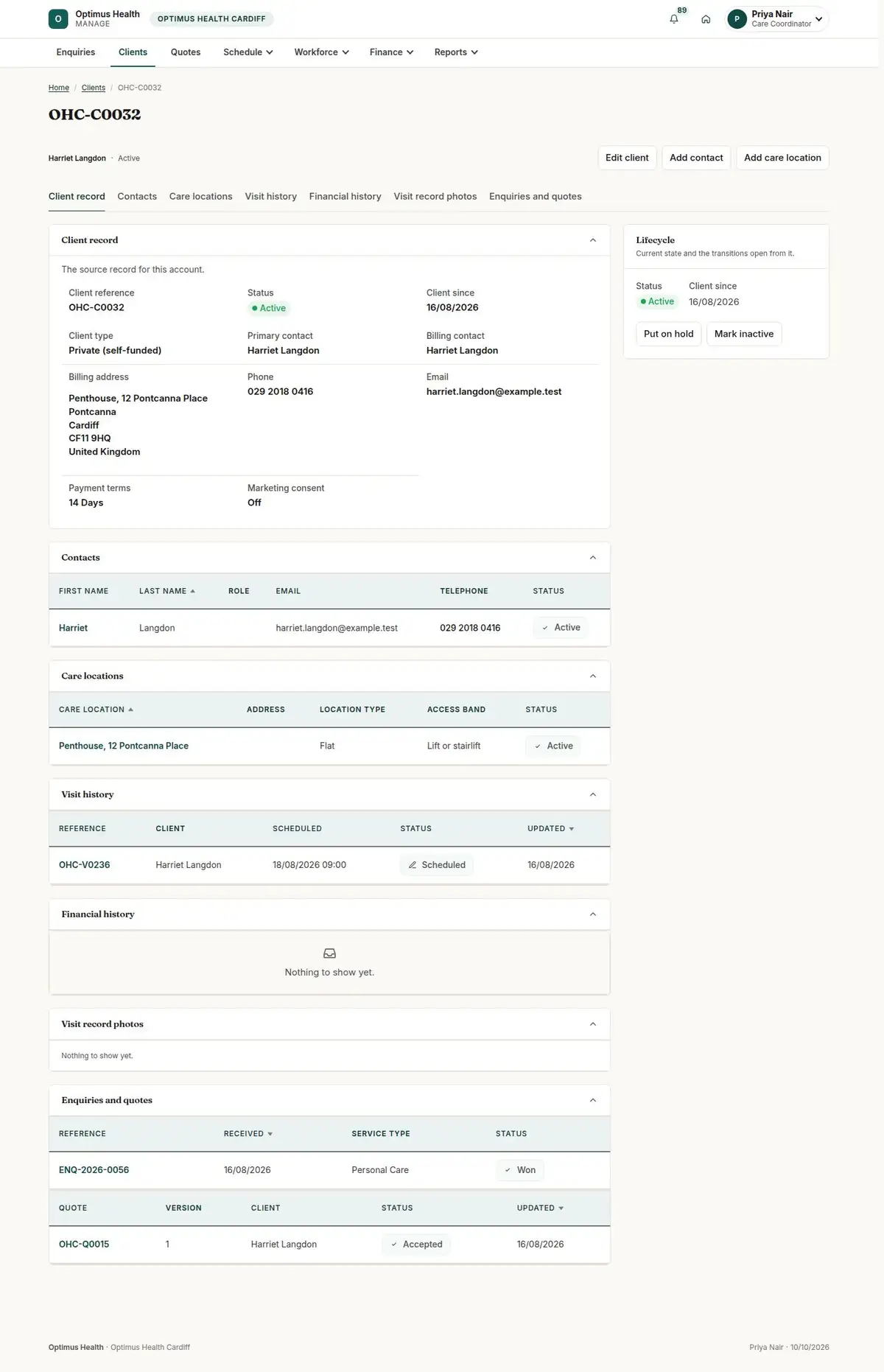Sort contacts by Last Name column
Viewport: 884px width, 1372px height.
coord(167,591)
